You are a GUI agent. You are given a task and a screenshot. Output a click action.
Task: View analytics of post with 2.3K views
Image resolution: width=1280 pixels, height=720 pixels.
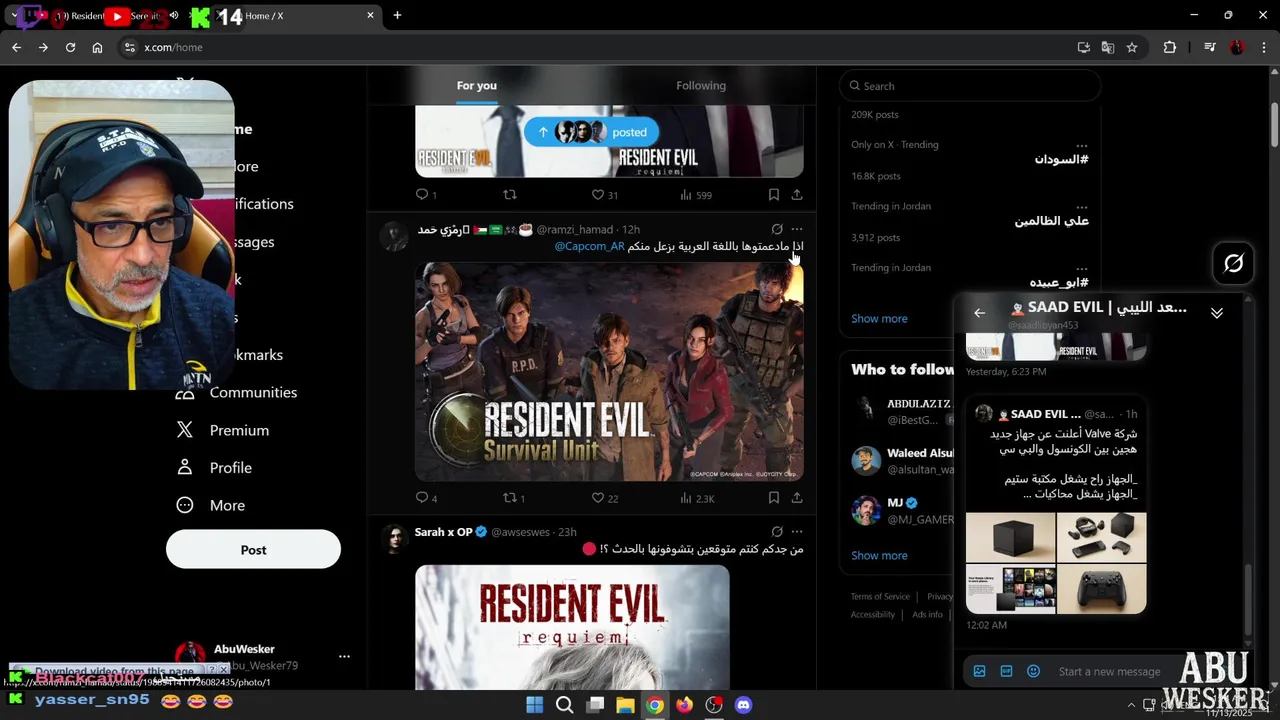697,497
